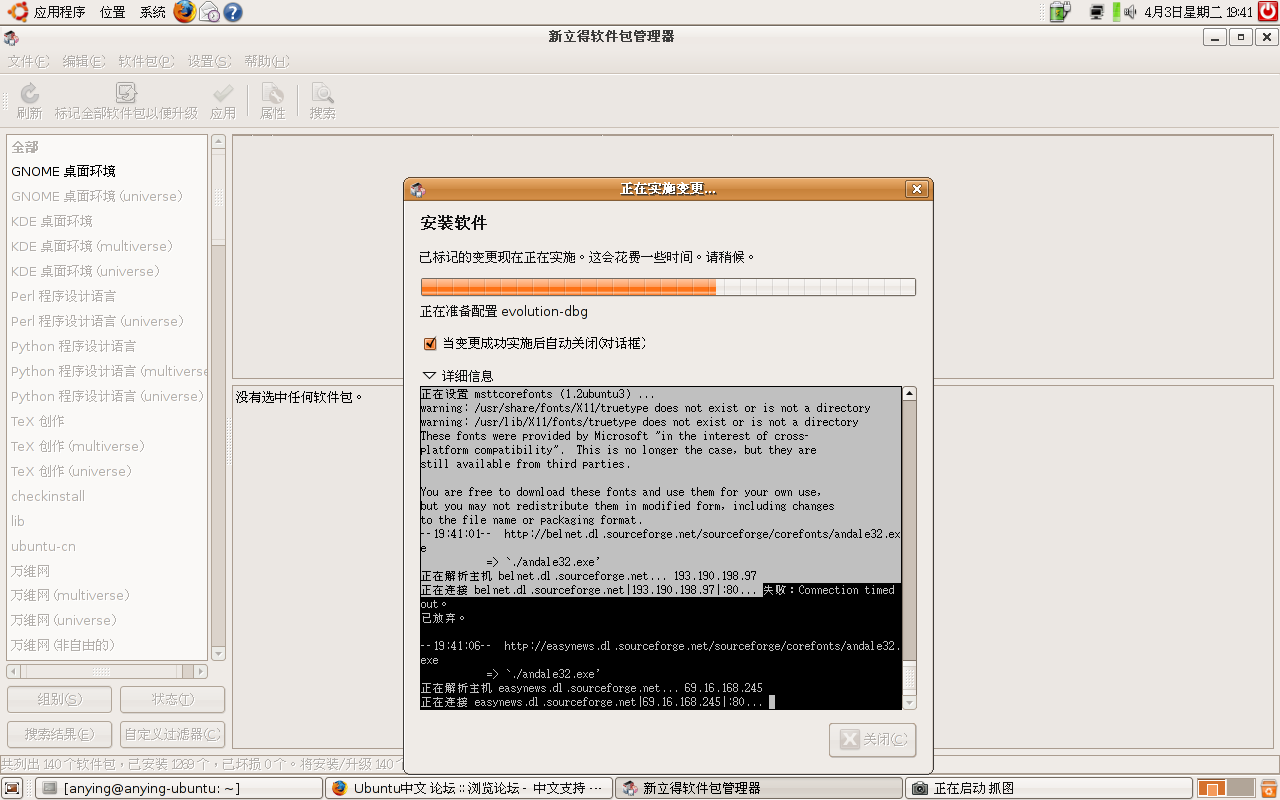
Task: Click the trash icon in bottom panel
Action: [x=1268, y=788]
